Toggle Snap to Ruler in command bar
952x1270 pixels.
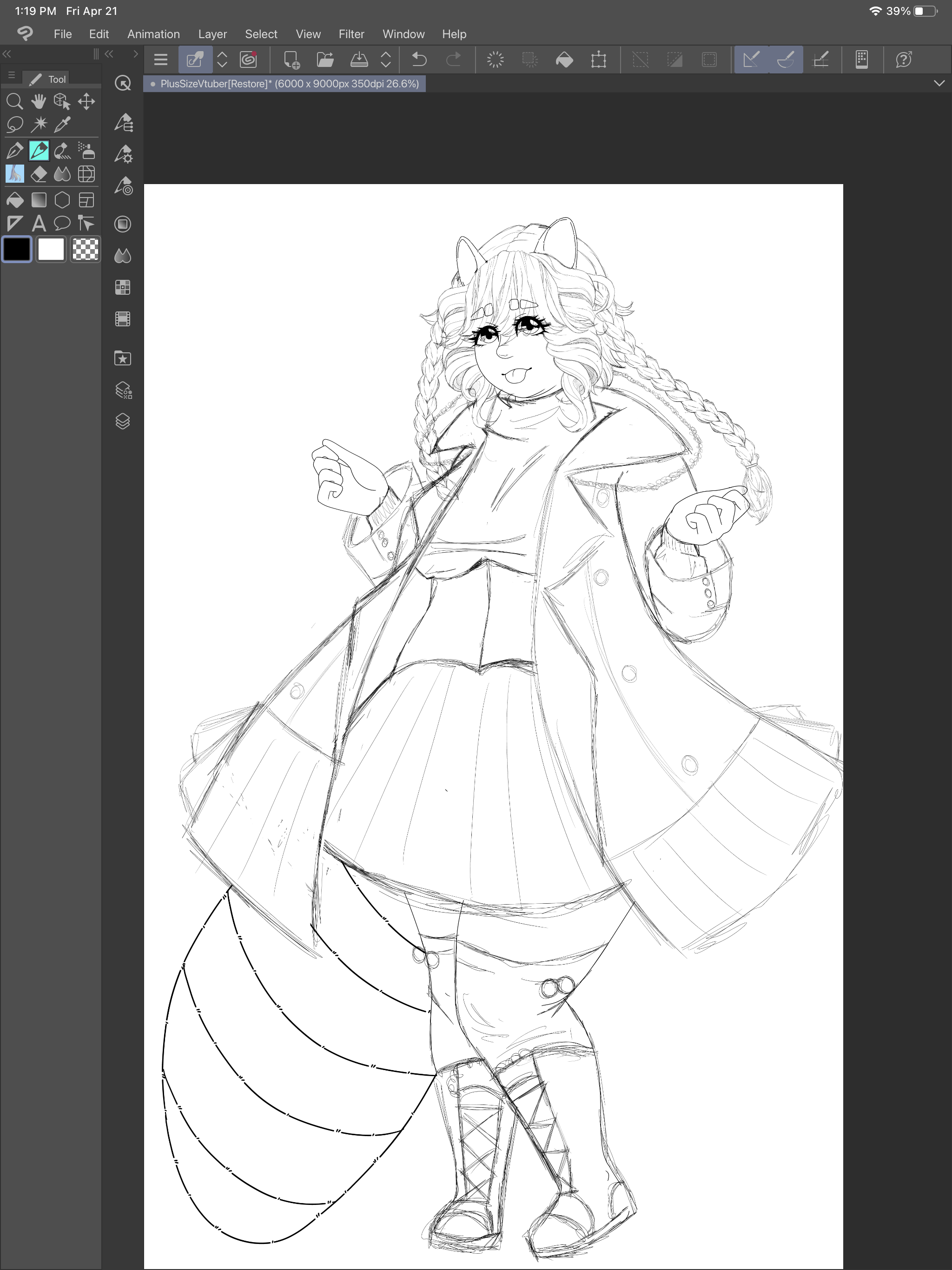click(x=750, y=59)
